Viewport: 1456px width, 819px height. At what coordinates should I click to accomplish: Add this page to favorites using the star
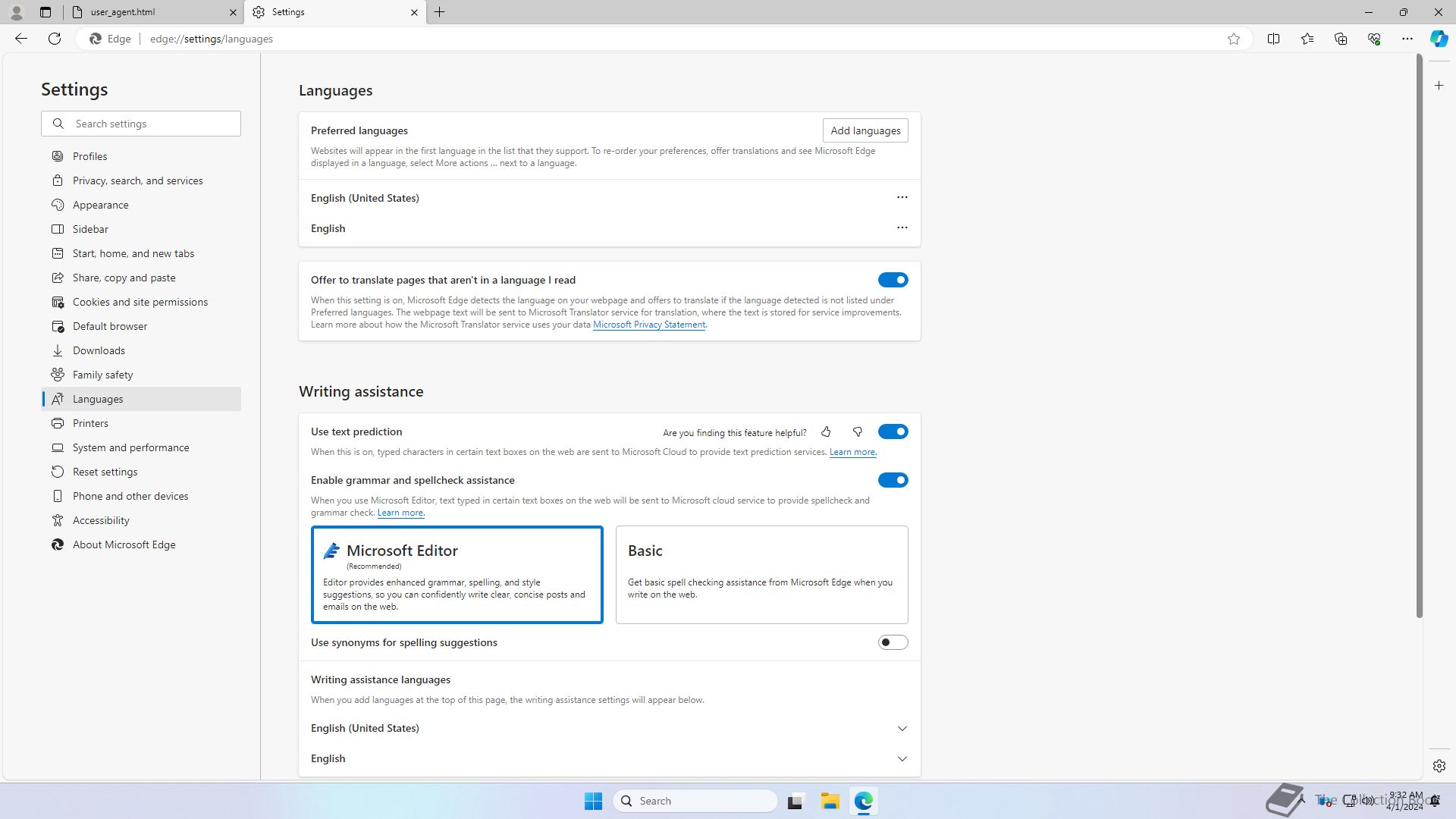click(x=1234, y=39)
